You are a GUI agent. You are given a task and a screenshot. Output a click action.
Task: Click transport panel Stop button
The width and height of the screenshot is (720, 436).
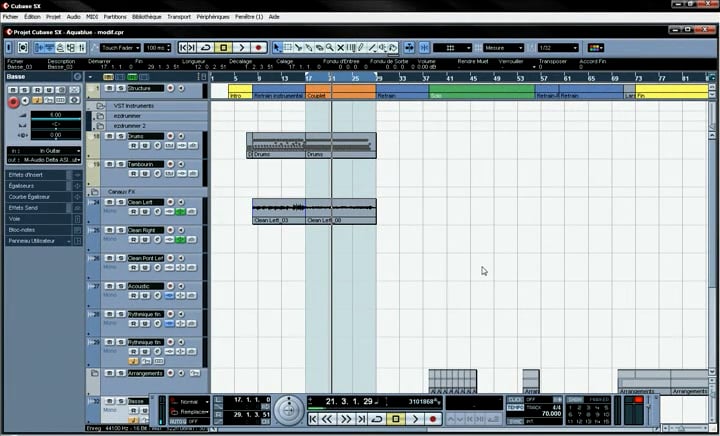[x=396, y=419]
